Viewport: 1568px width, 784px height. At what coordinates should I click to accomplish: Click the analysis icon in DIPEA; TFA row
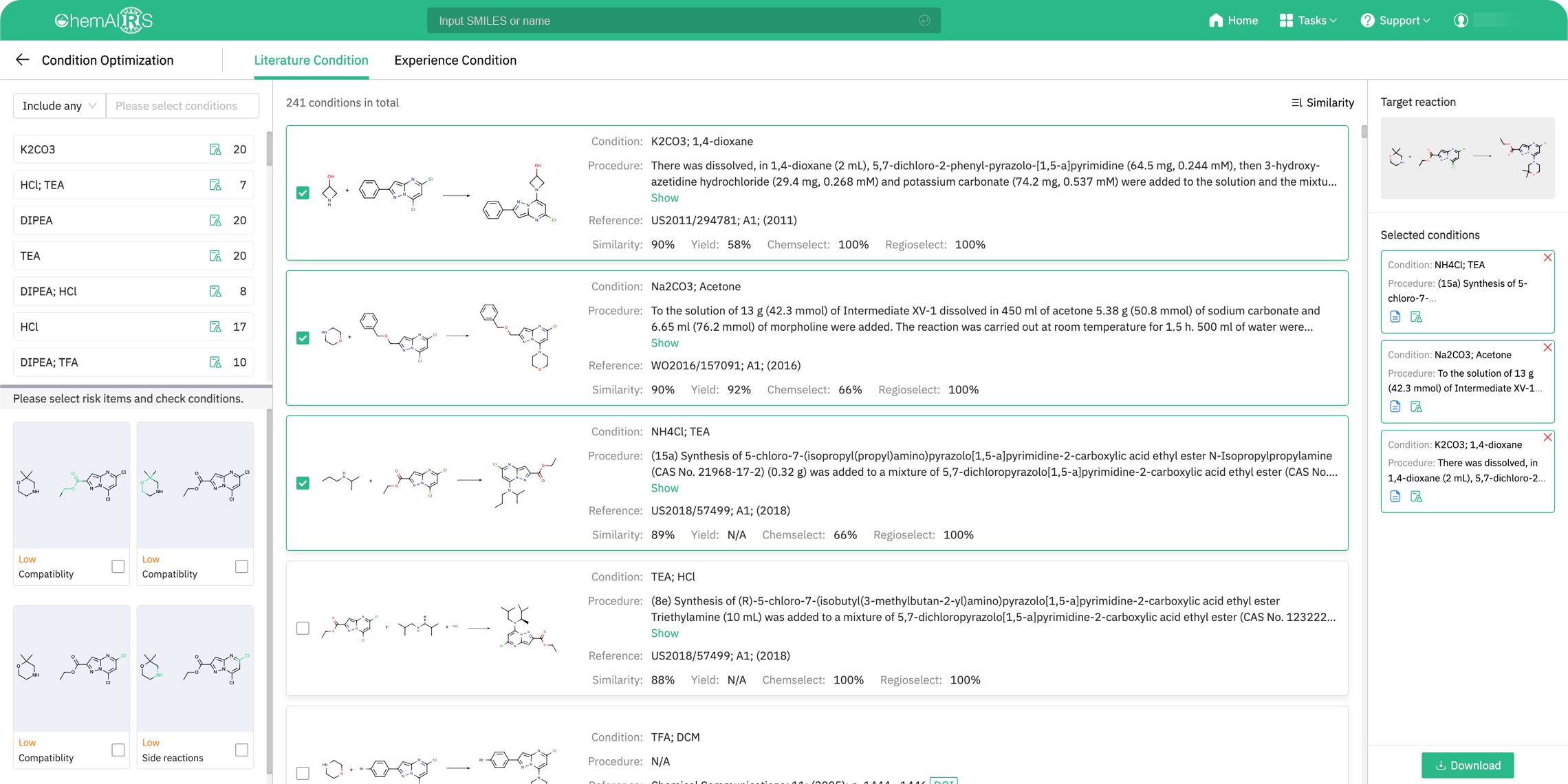pos(215,362)
